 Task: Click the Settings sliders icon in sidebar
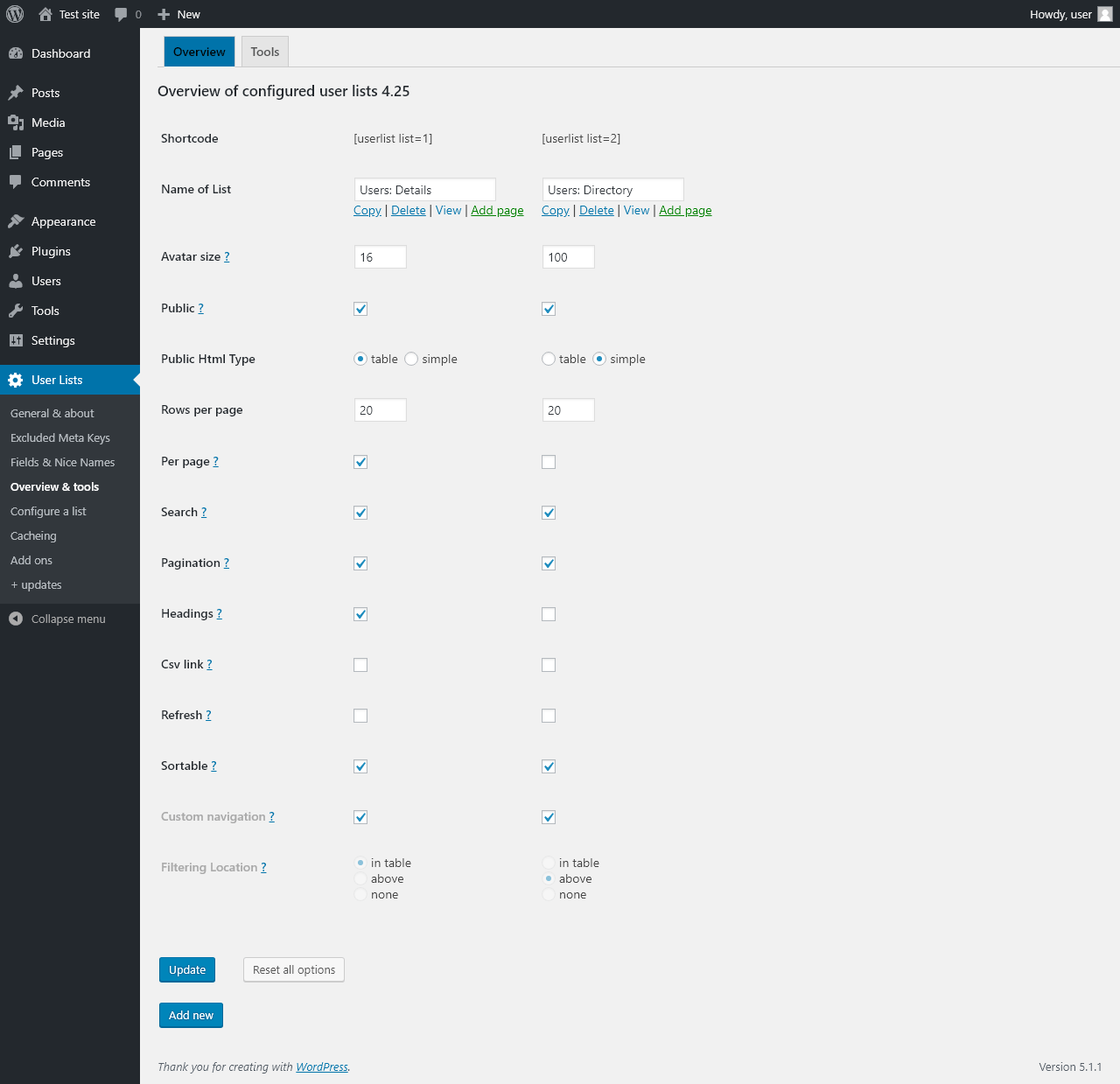16,340
